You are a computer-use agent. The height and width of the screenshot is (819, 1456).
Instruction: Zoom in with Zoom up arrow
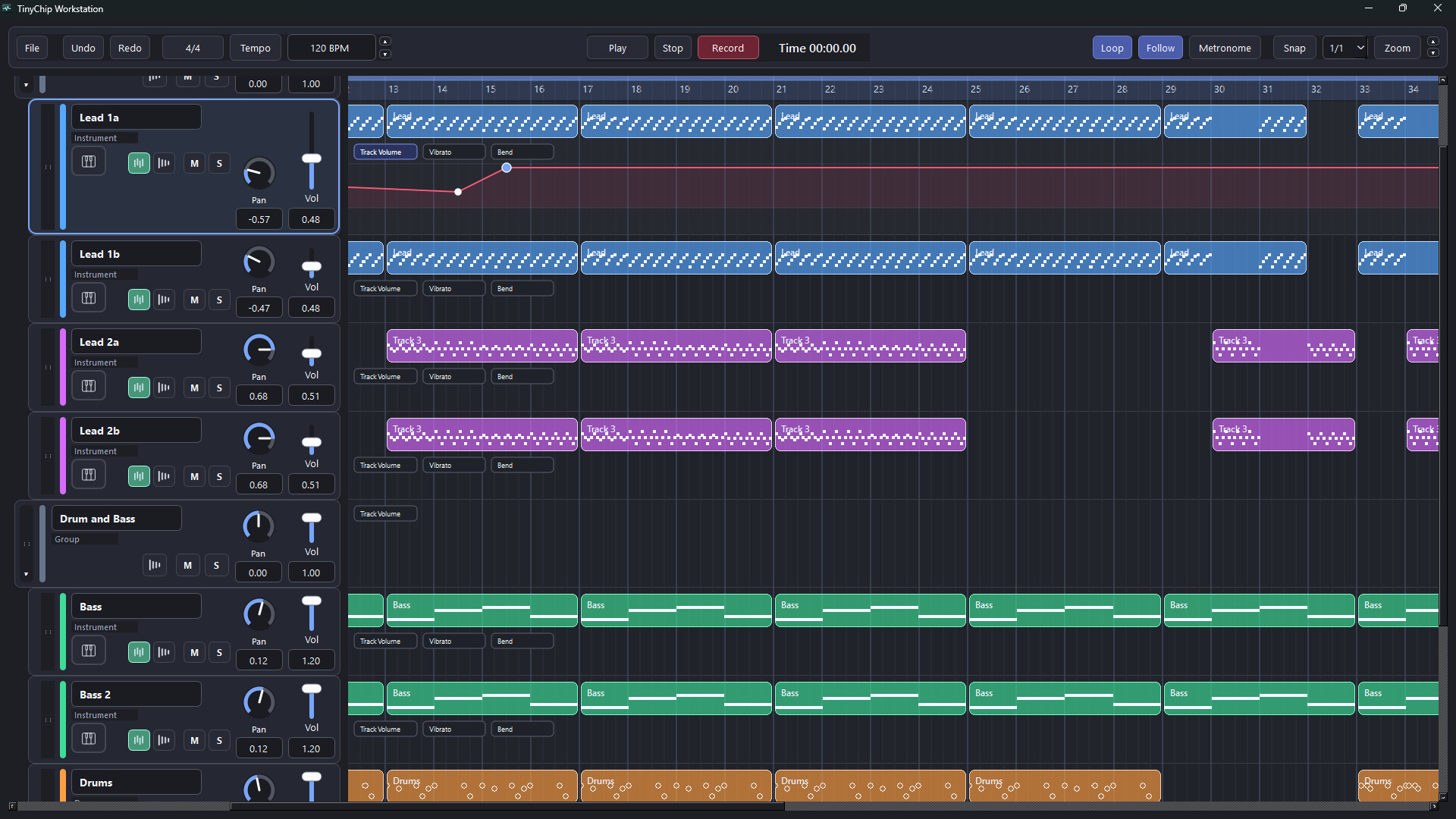(1432, 42)
